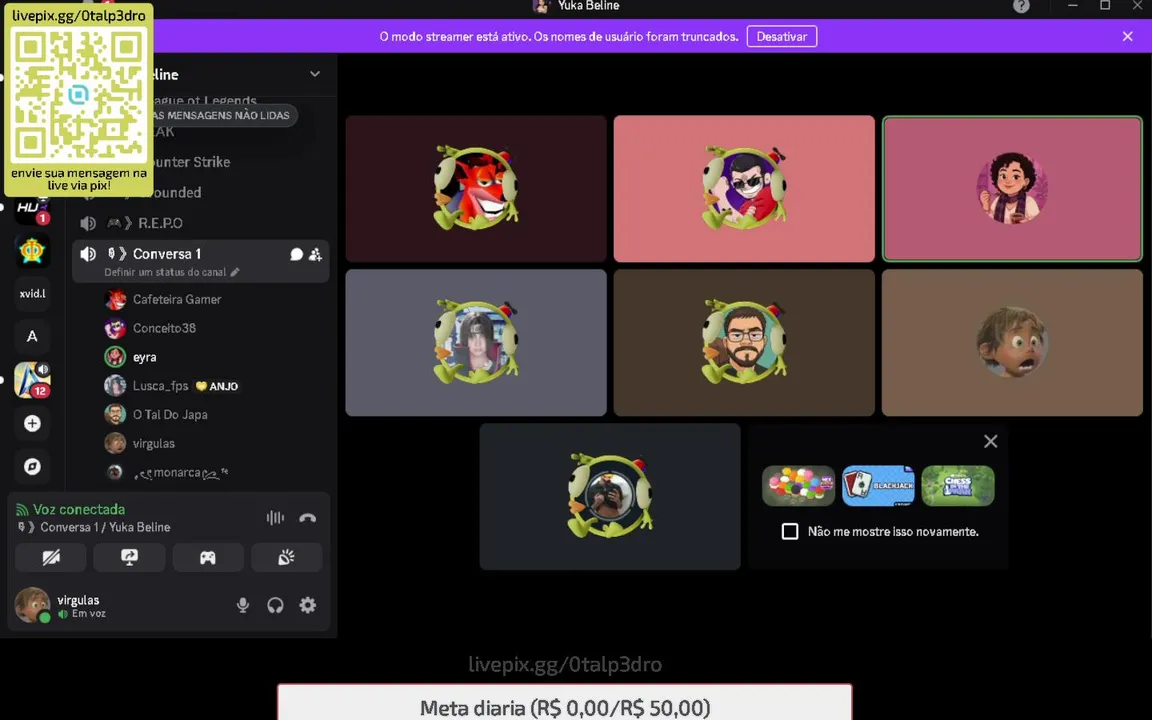Open the server with 12 notifications
Image resolution: width=1152 pixels, height=720 pixels.
click(32, 380)
